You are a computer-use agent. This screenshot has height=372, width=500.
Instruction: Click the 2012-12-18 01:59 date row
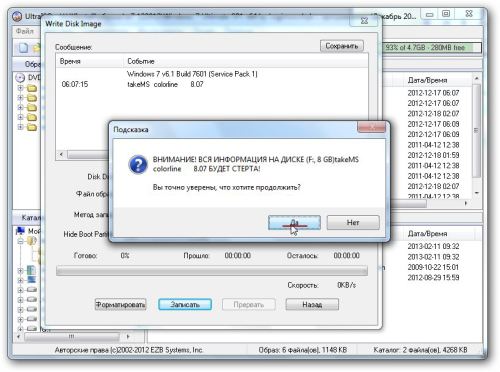(433, 155)
